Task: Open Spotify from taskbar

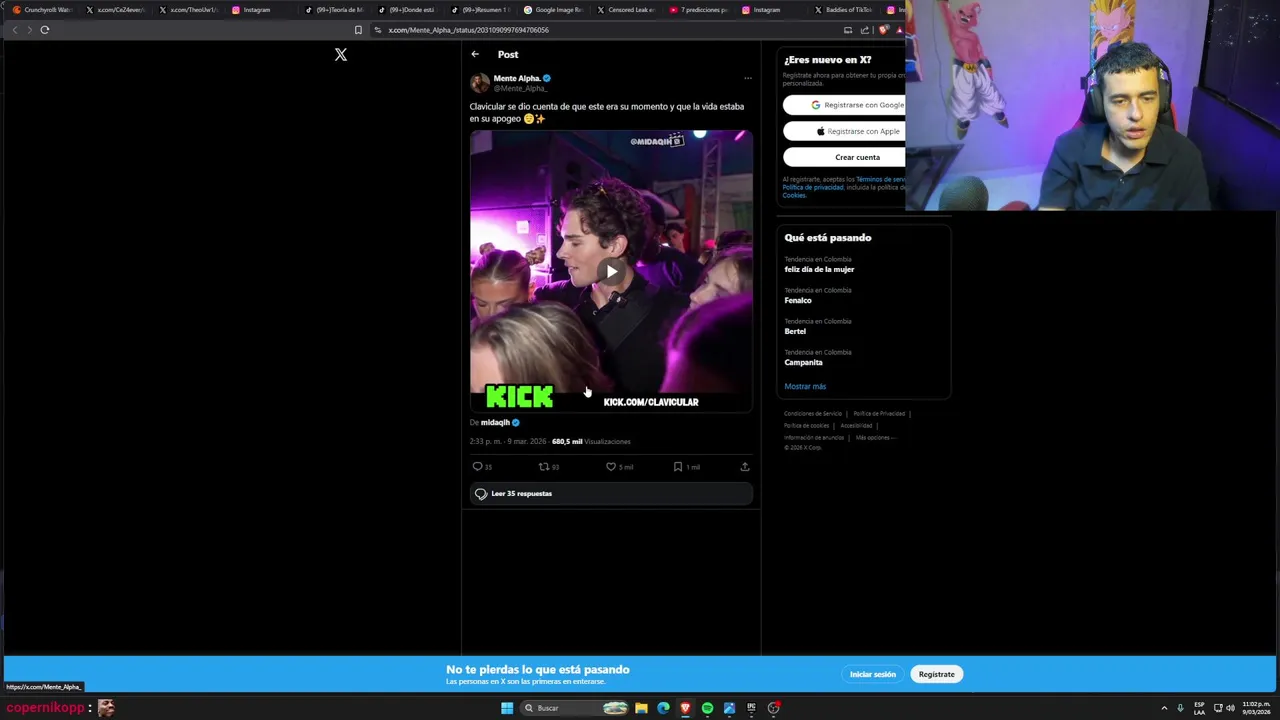Action: [x=707, y=708]
